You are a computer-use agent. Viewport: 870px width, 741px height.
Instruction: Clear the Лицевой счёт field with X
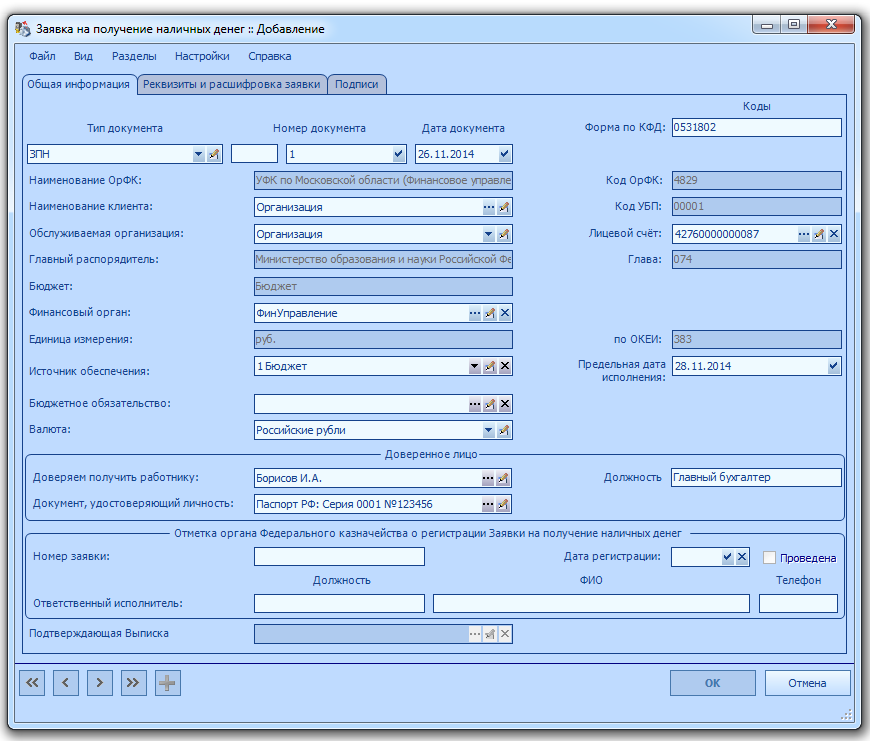coord(834,234)
